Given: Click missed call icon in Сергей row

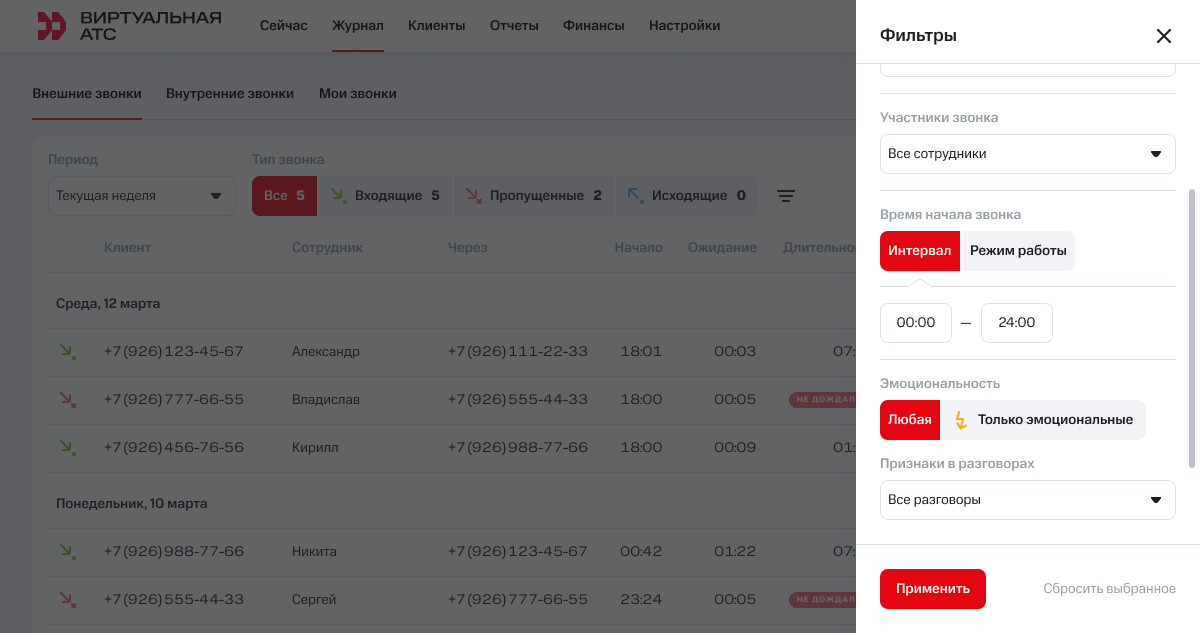Looking at the screenshot, I should (x=68, y=600).
